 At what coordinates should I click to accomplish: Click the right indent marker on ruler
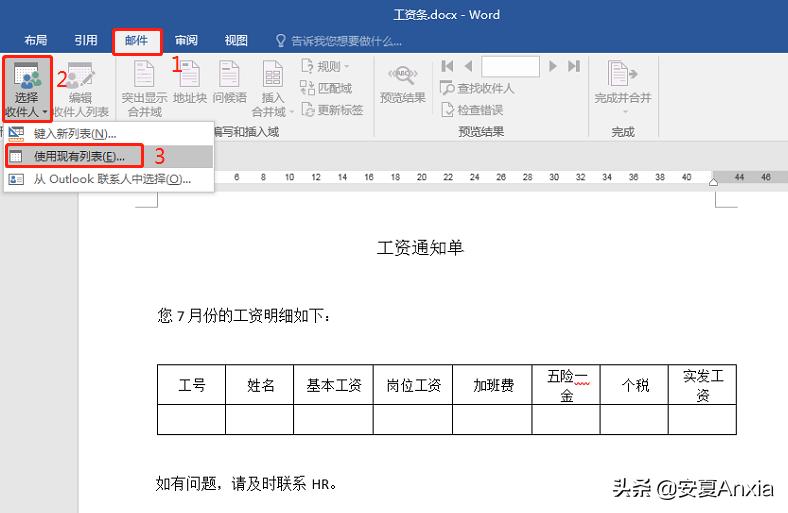[713, 181]
